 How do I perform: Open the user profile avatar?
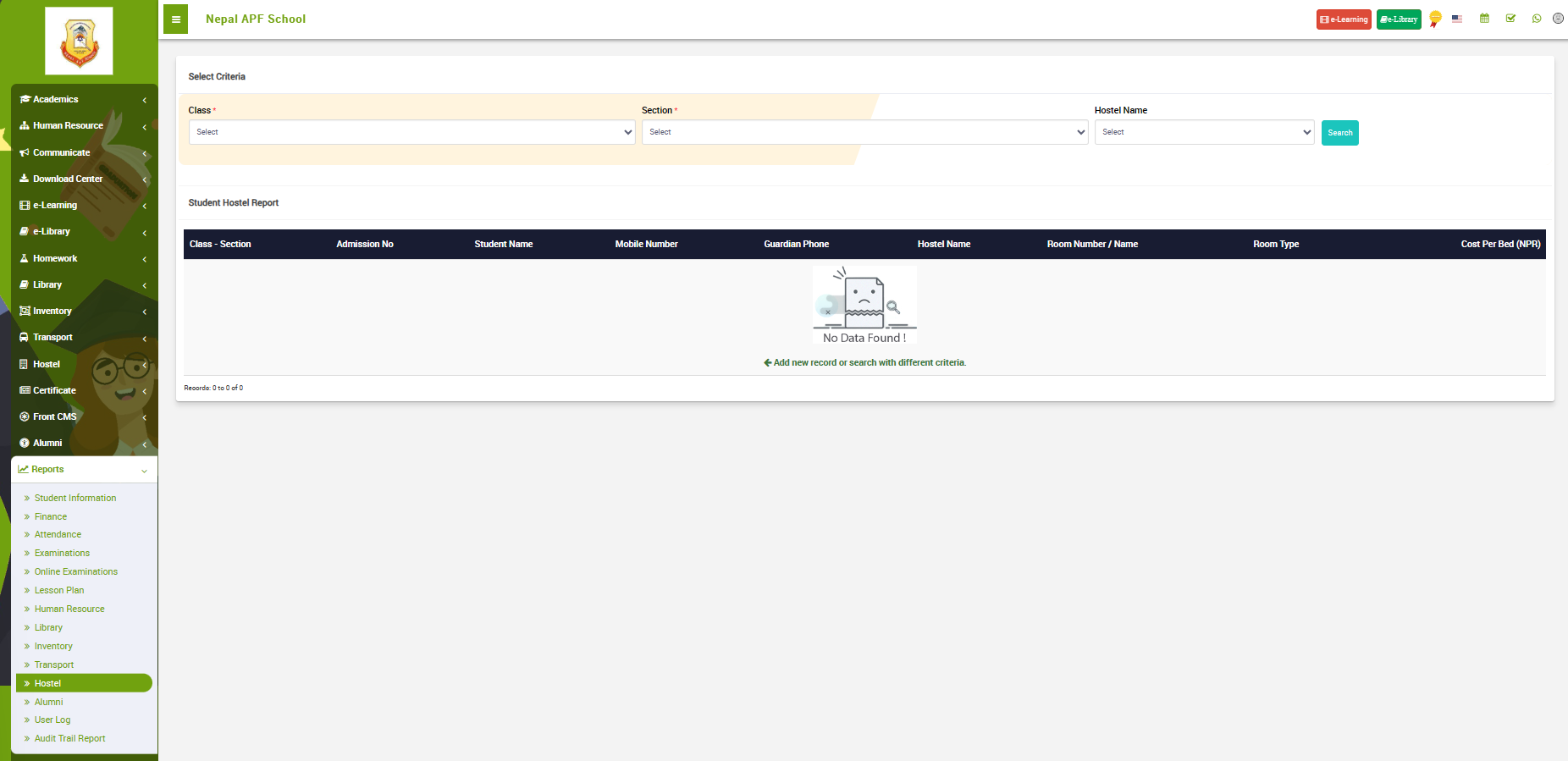pyautogui.click(x=1558, y=19)
